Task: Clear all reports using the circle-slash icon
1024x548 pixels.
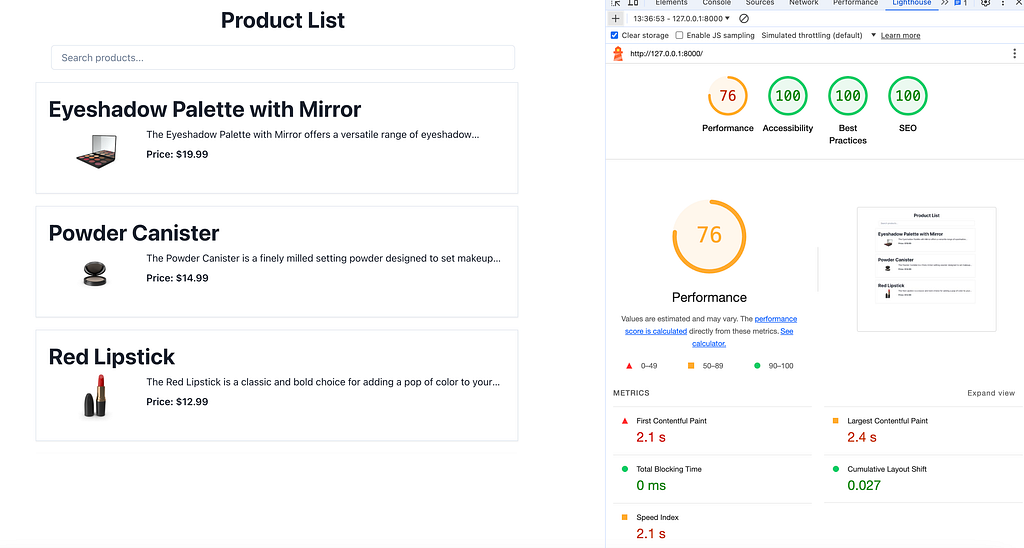Action: click(x=743, y=18)
